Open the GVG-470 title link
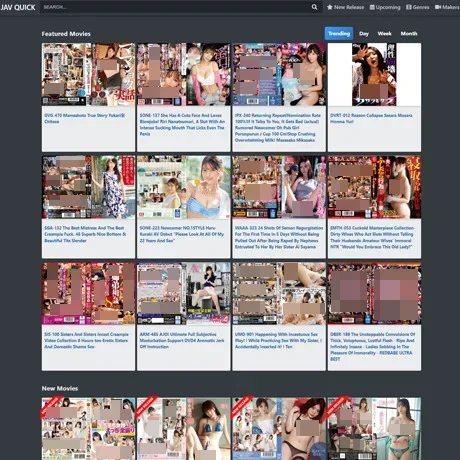 (x=85, y=118)
